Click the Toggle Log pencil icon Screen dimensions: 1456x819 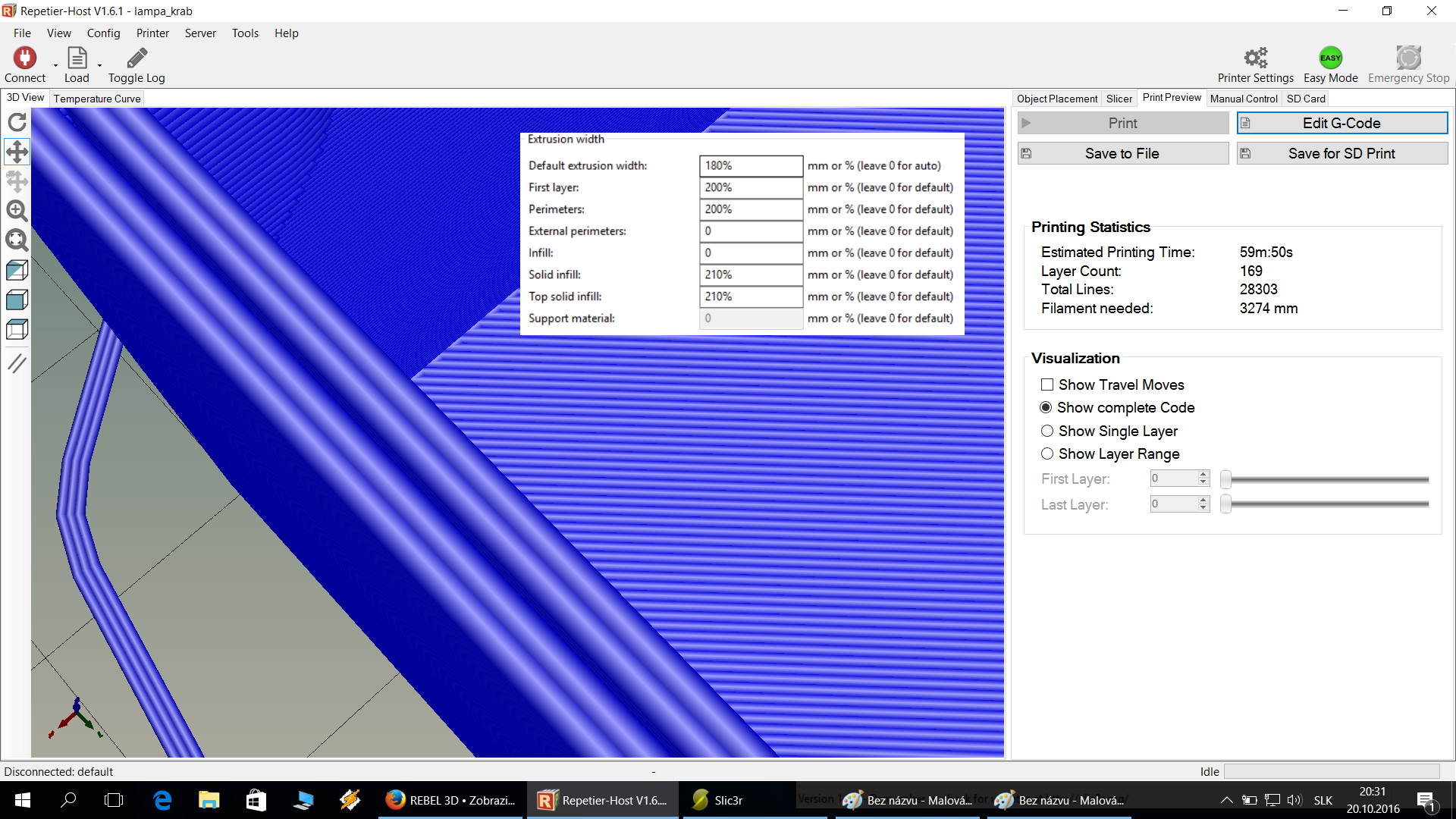coord(136,58)
